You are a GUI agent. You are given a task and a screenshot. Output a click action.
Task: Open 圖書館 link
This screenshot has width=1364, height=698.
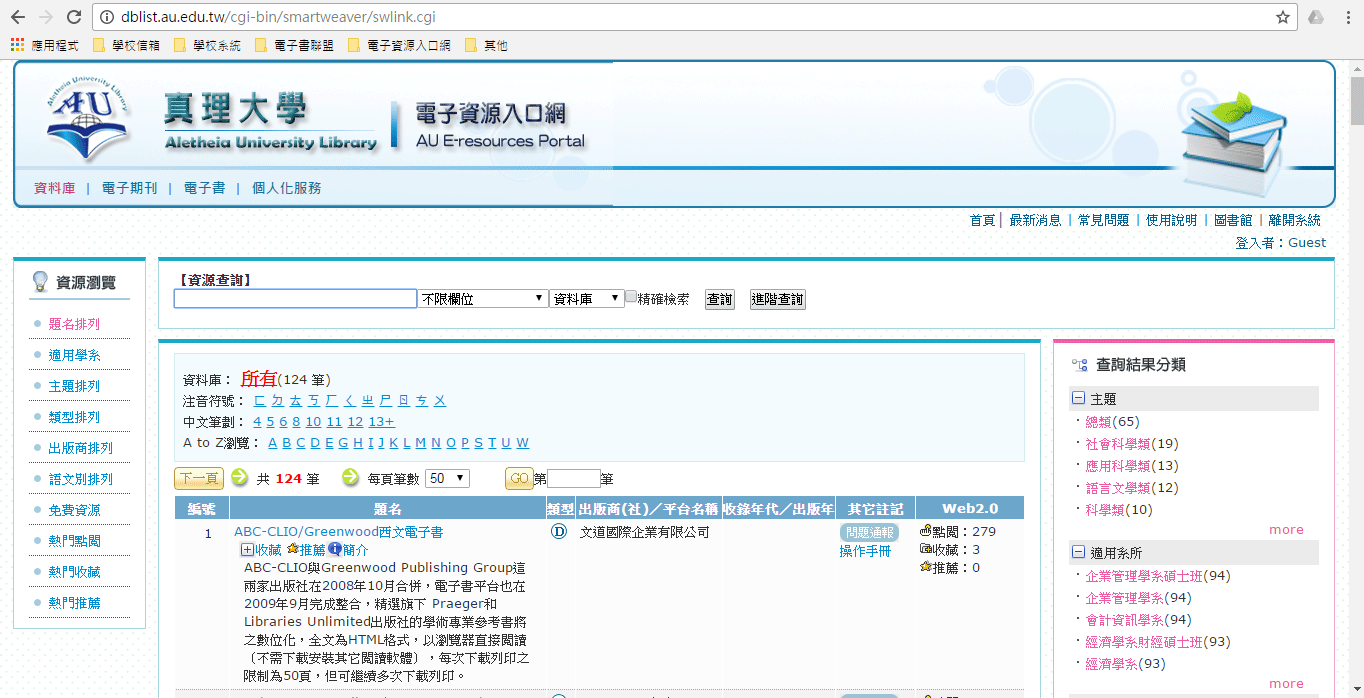point(1233,220)
